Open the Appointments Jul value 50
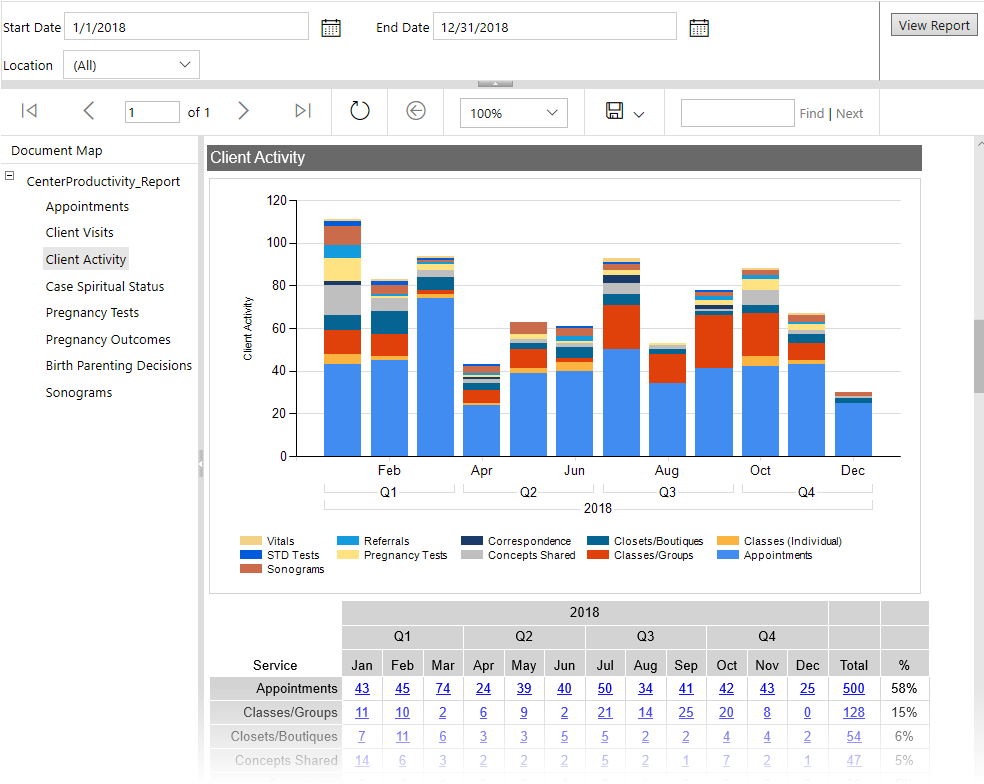Image resolution: width=984 pixels, height=784 pixels. tap(605, 689)
